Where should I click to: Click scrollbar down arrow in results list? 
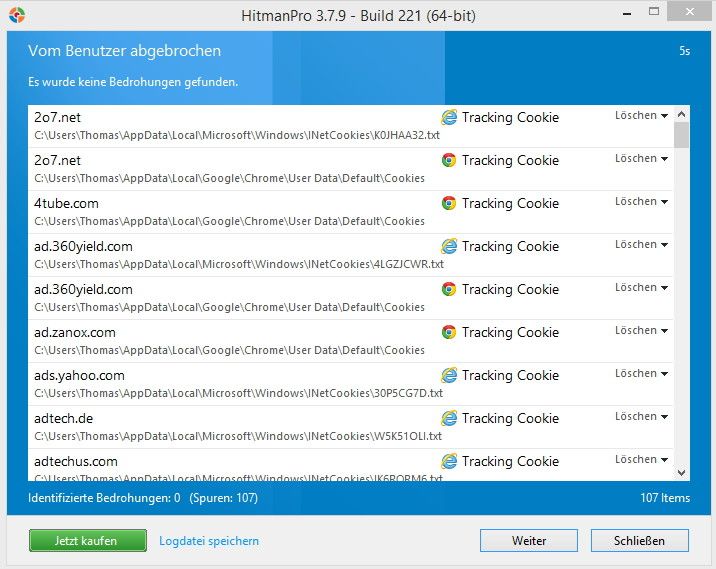[x=681, y=473]
